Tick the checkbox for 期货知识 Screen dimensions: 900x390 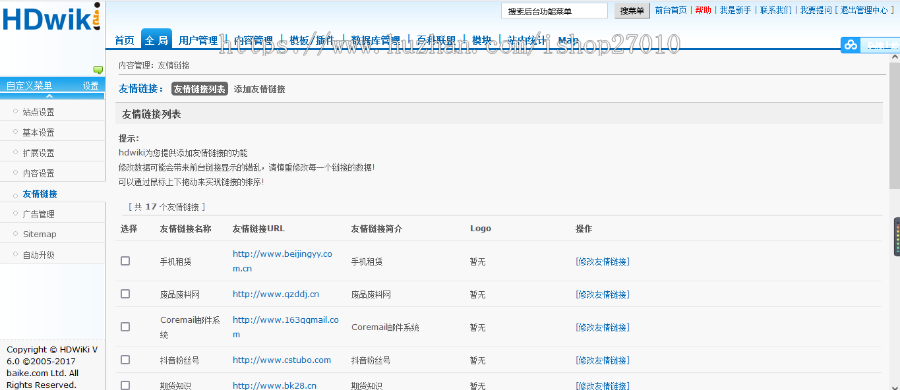(125, 385)
